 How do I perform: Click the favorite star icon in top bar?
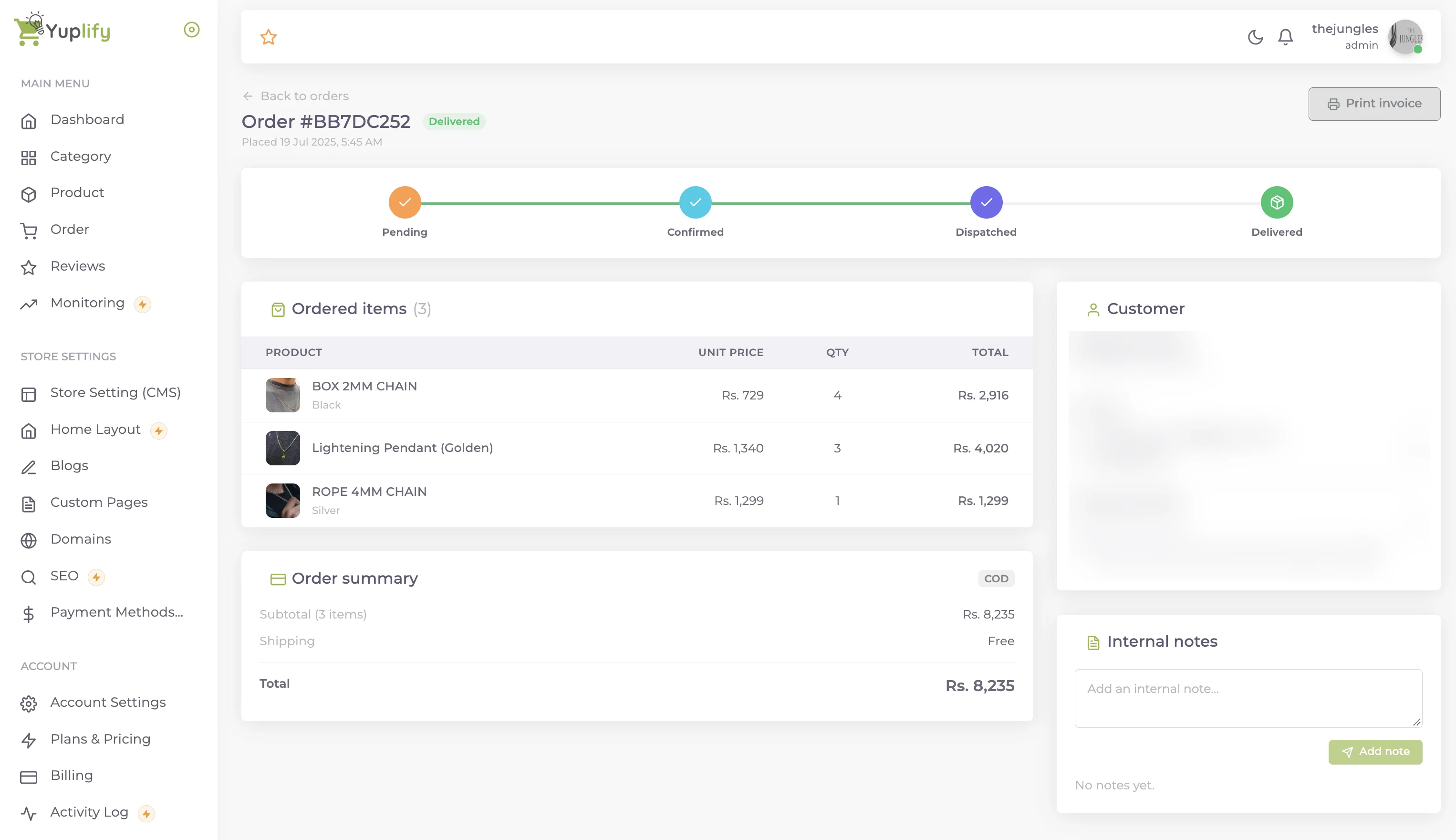click(x=269, y=37)
